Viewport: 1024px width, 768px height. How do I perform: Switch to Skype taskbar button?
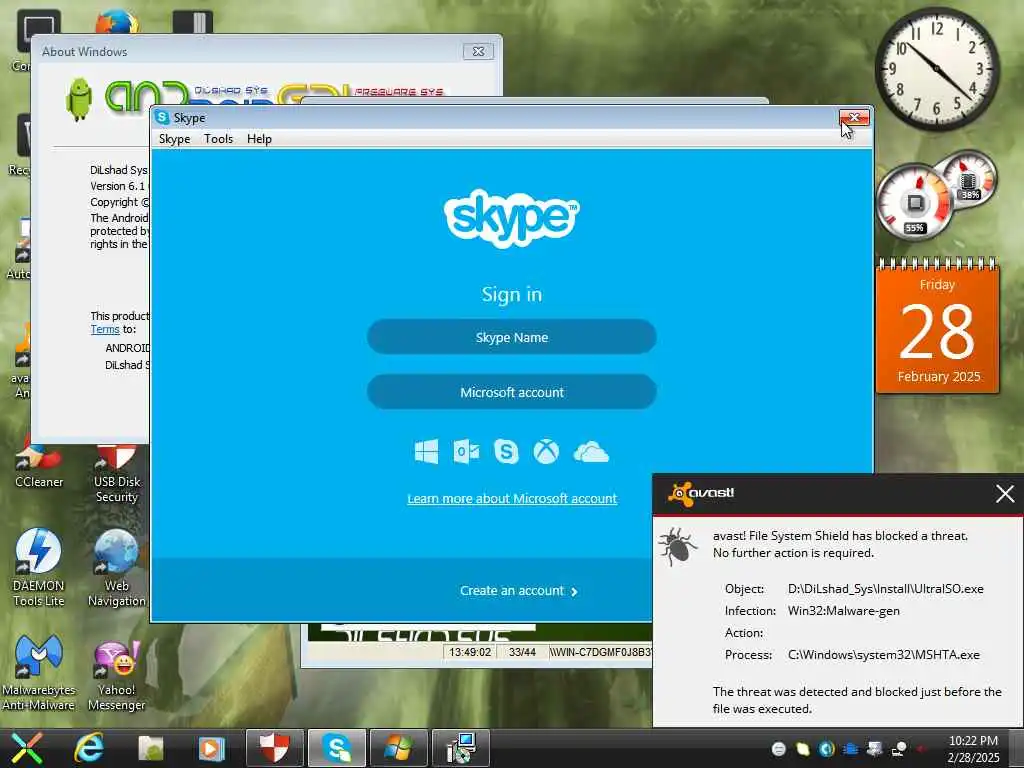click(336, 748)
